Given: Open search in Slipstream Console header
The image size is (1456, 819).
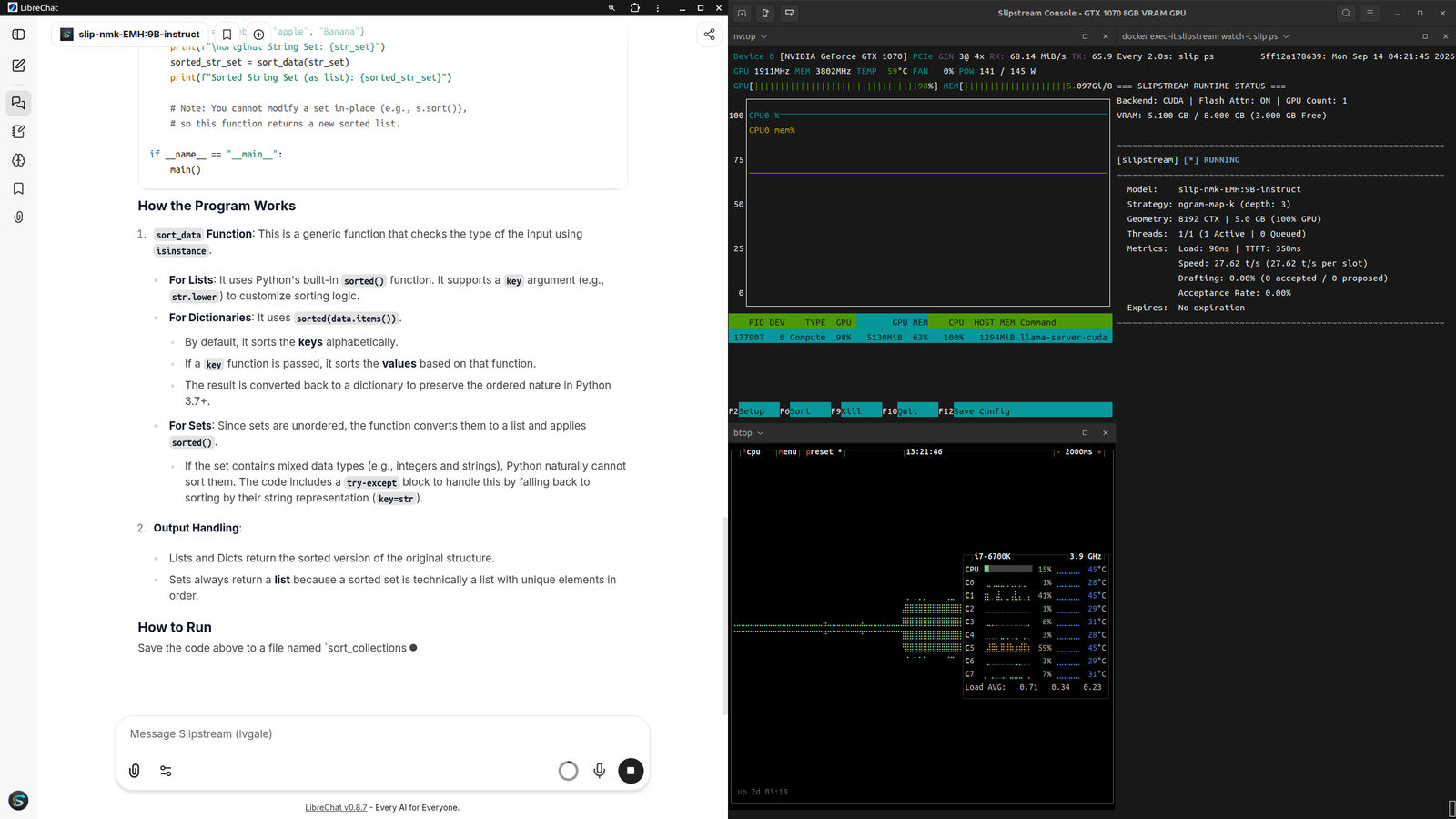Looking at the screenshot, I should click(x=1346, y=13).
